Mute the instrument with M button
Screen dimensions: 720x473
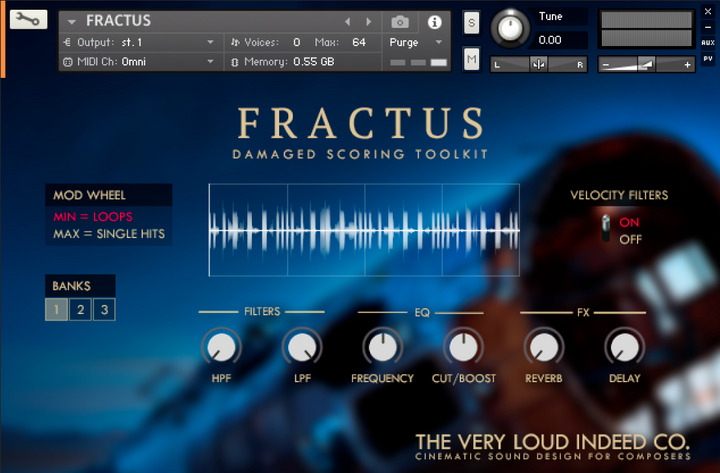(472, 59)
